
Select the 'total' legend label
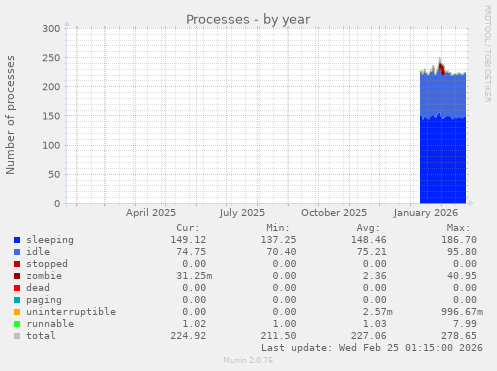[41, 336]
